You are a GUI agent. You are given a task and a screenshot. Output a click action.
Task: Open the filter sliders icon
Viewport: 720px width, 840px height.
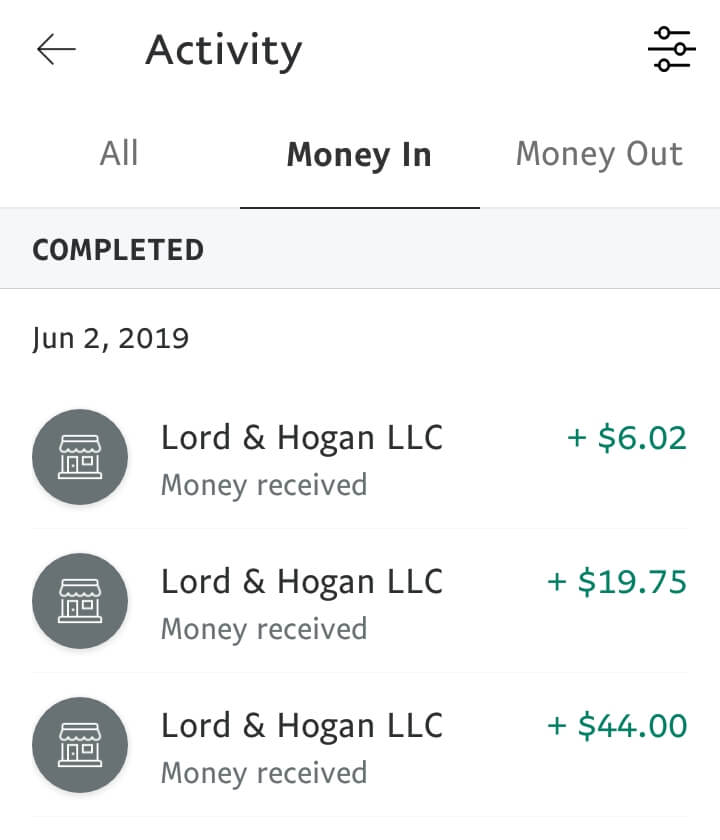[672, 49]
